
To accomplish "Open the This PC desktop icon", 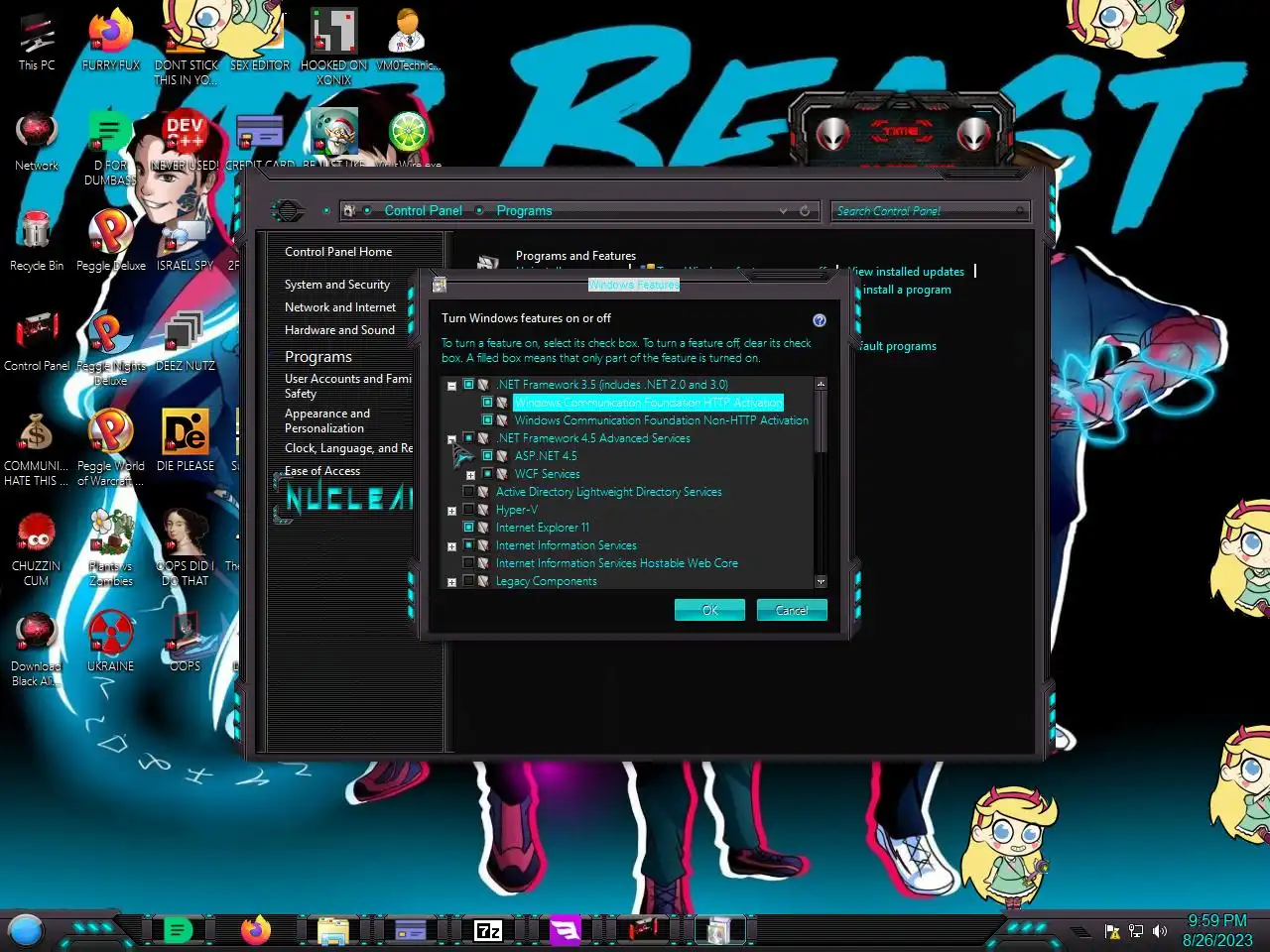I will pyautogui.click(x=37, y=42).
